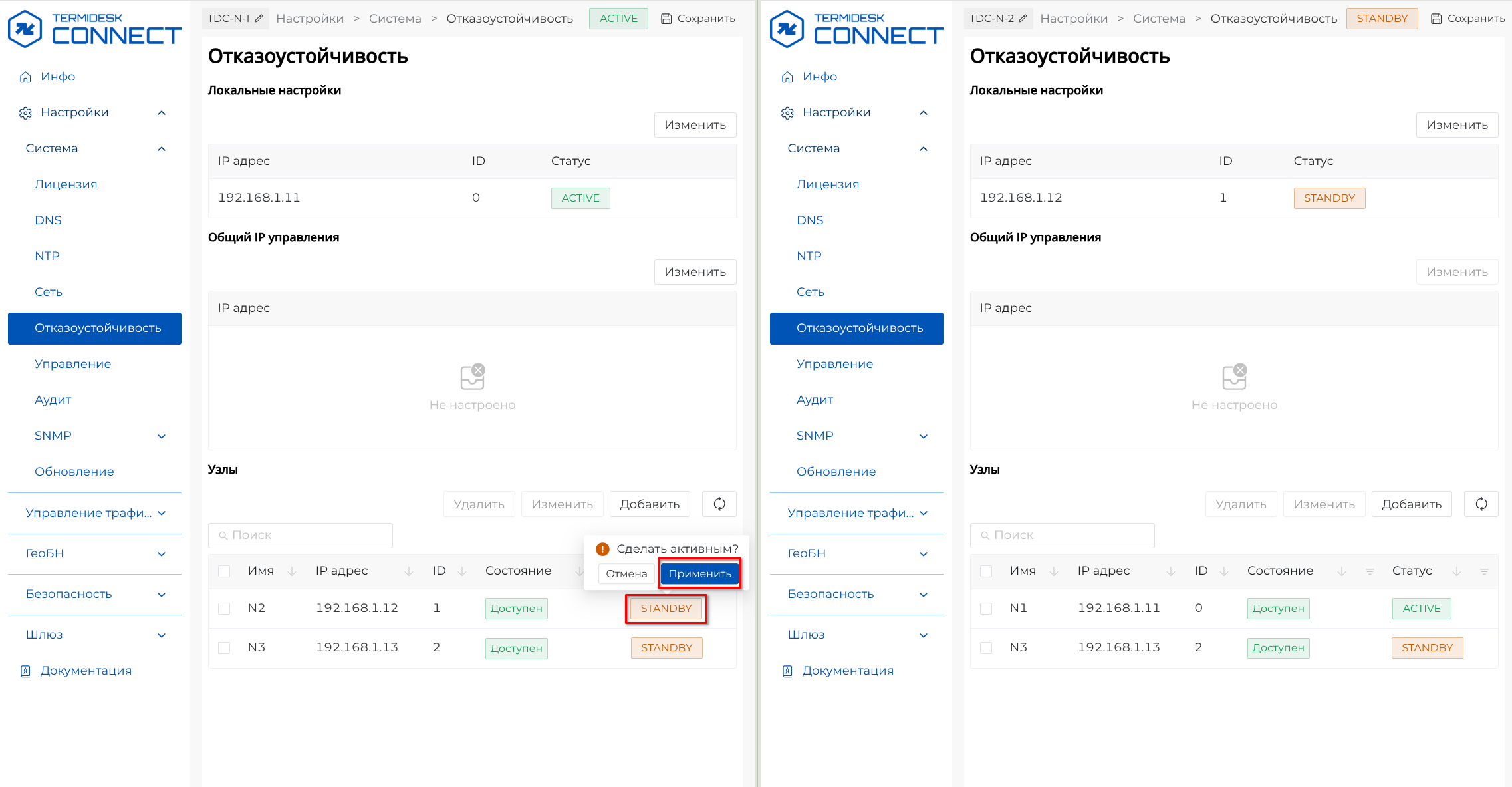This screenshot has height=787, width=1512.
Task: Click the refresh nodes icon in right panel
Action: coord(1481,504)
